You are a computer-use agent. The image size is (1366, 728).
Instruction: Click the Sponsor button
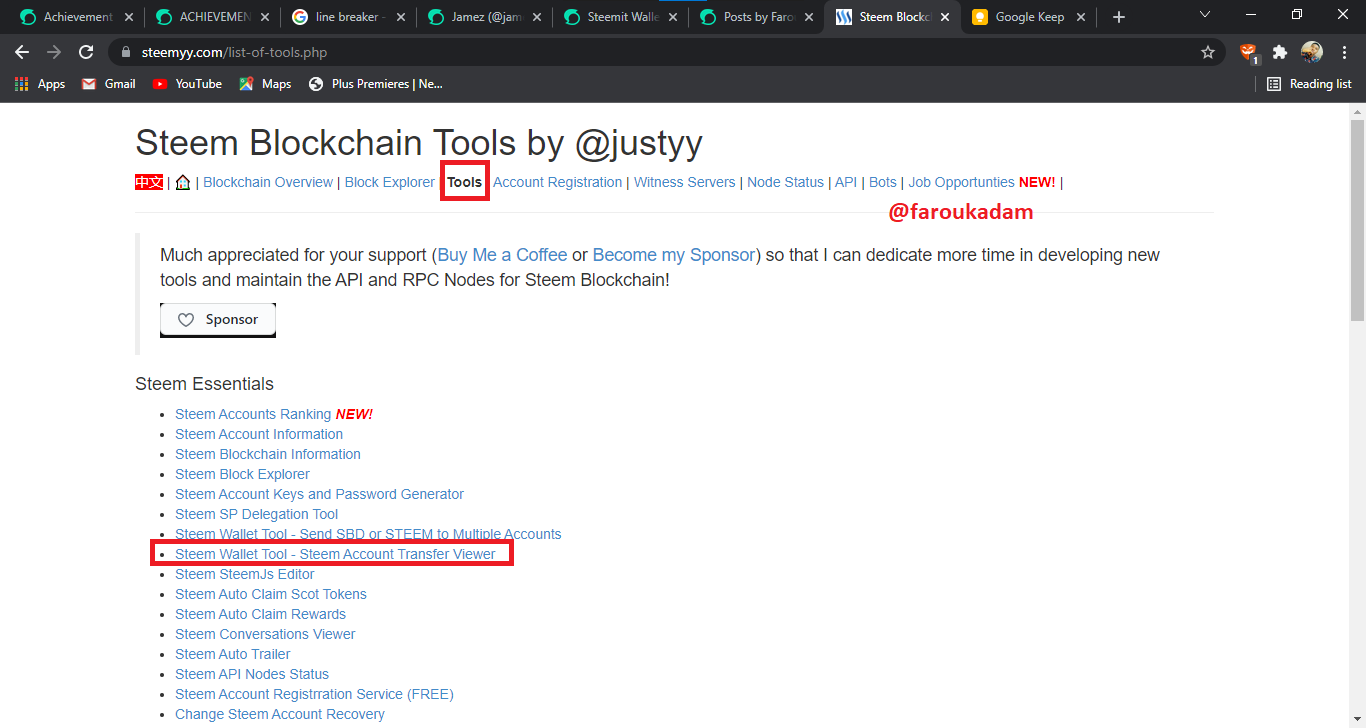coord(218,320)
